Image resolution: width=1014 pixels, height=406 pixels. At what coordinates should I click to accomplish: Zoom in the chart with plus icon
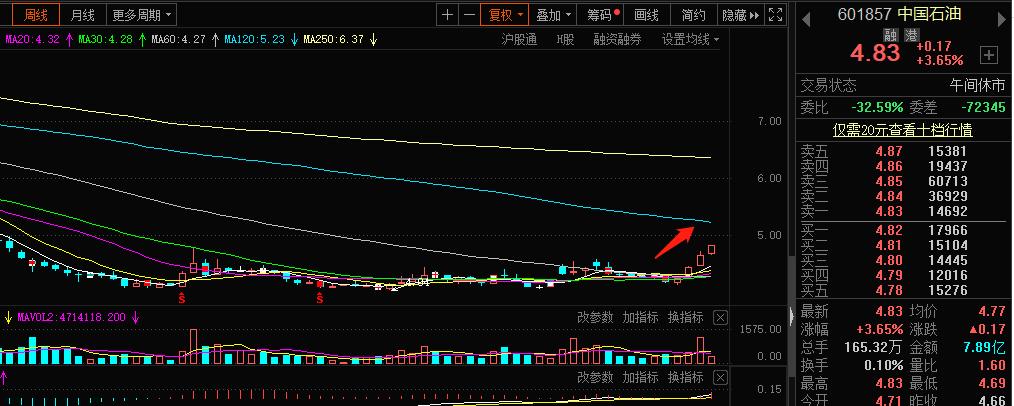tap(448, 14)
